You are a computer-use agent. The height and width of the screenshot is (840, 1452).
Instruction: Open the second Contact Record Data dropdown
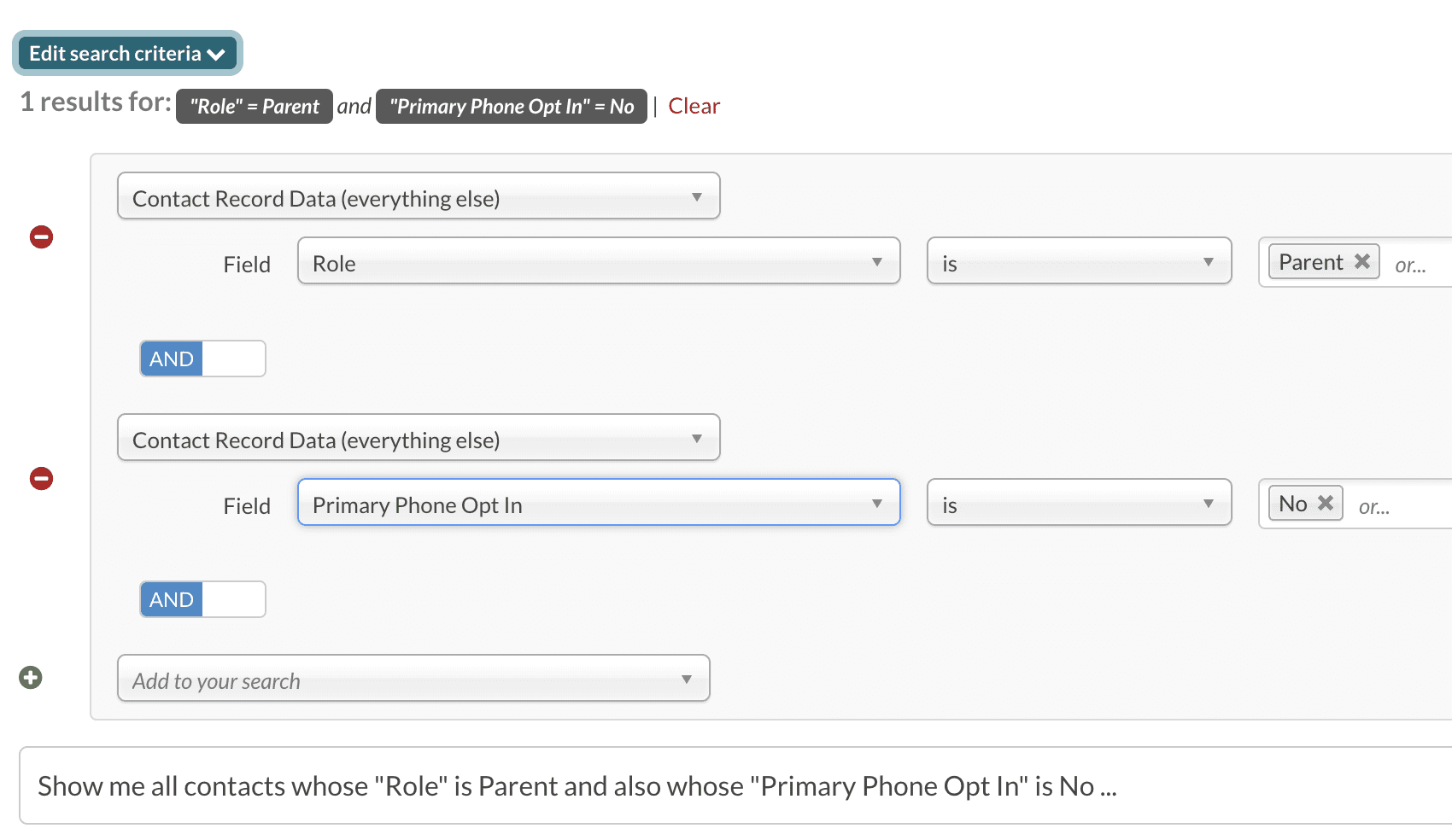click(418, 438)
